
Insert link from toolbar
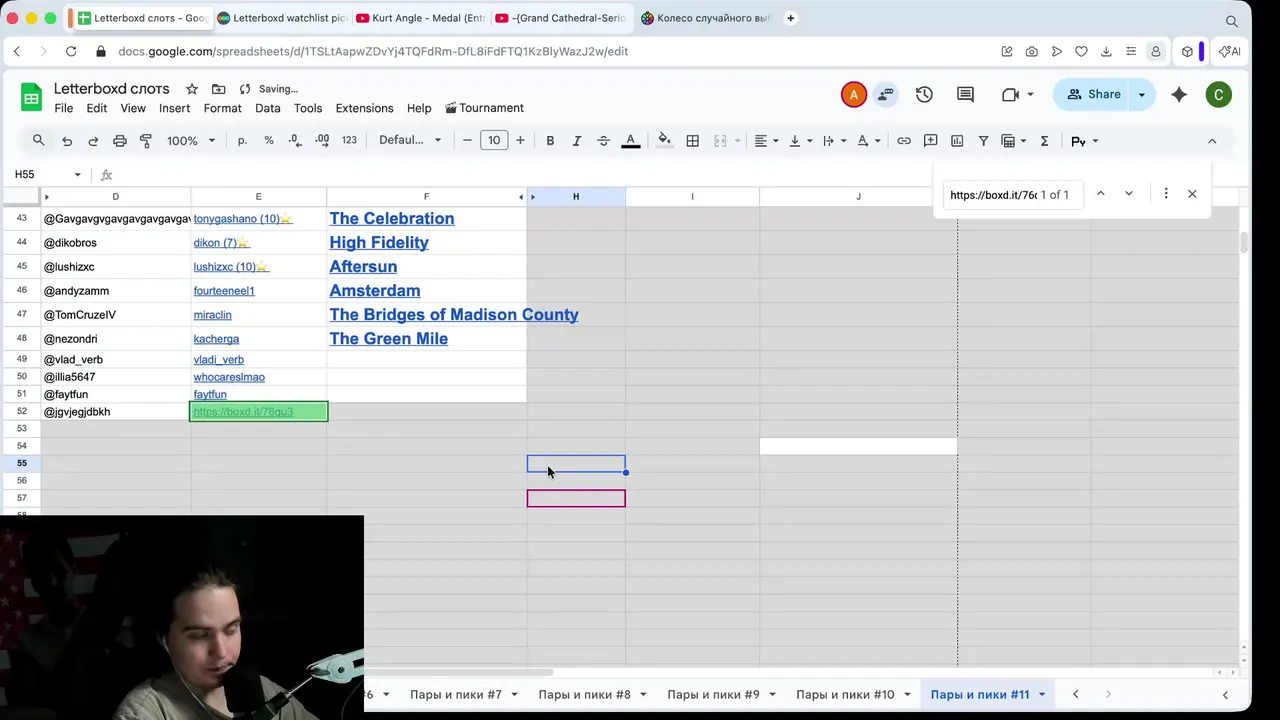pos(904,141)
